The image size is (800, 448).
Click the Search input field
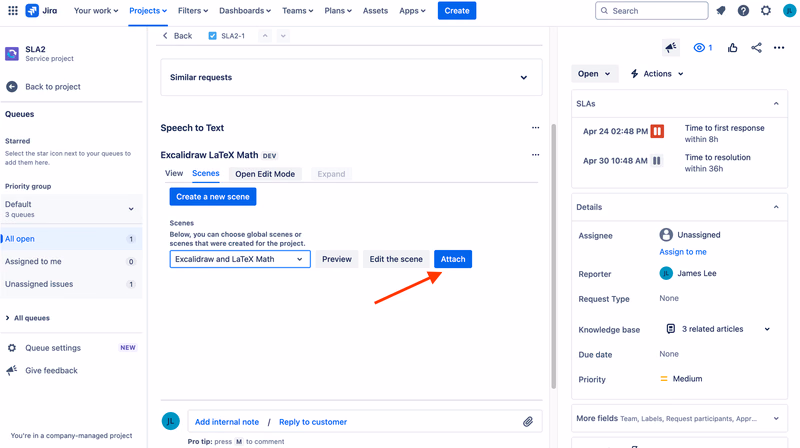[652, 11]
